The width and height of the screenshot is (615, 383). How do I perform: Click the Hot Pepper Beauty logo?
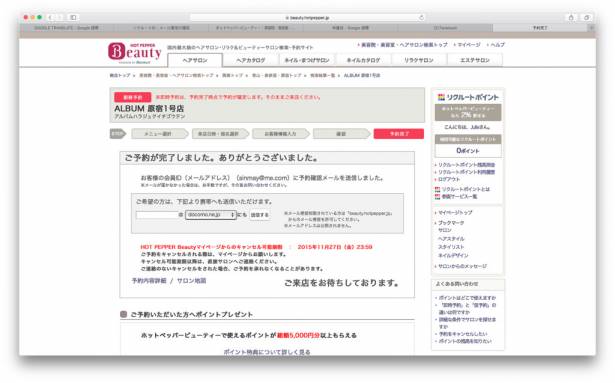pyautogui.click(x=135, y=53)
